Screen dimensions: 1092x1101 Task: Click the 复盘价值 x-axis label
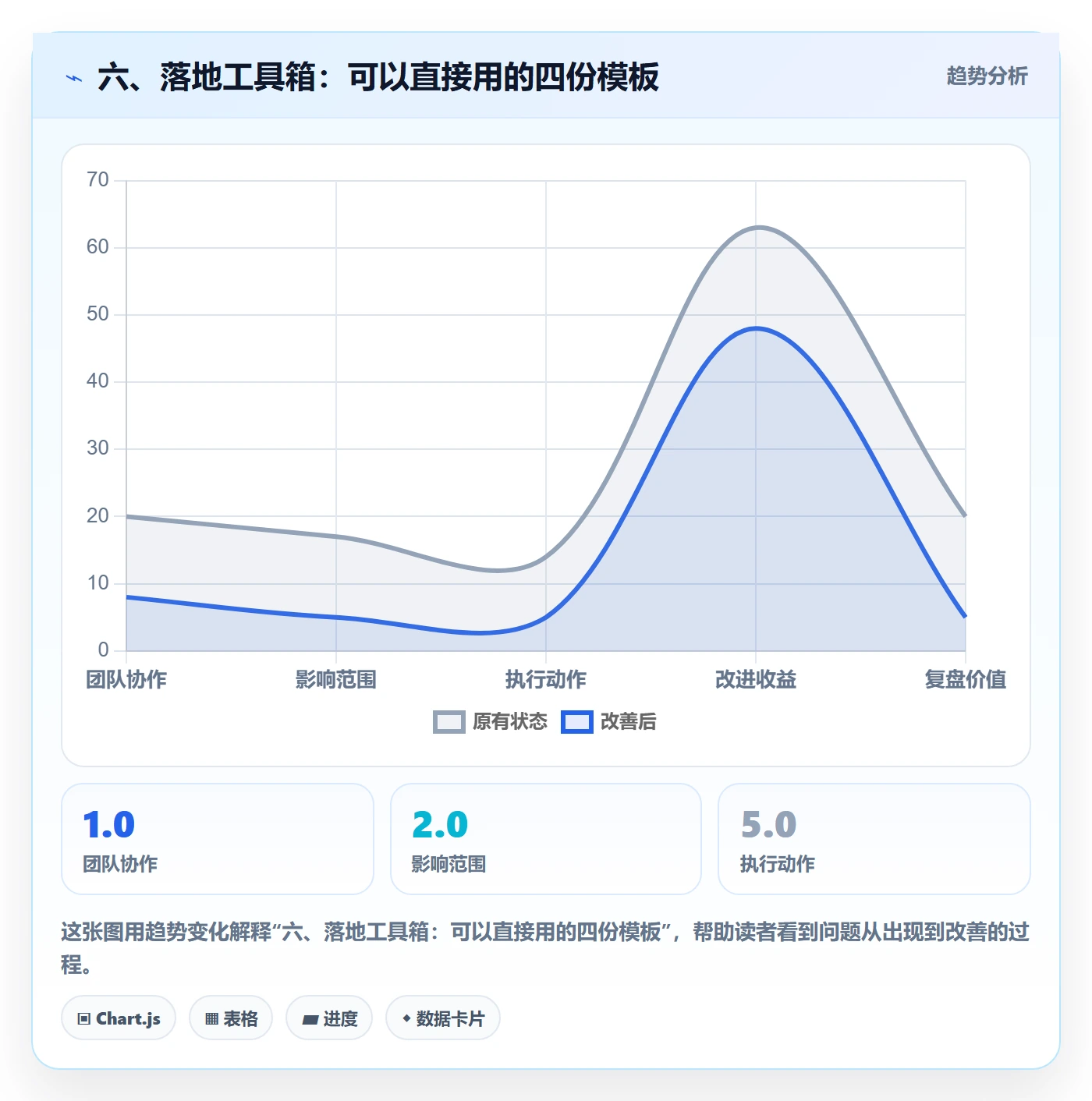[966, 680]
